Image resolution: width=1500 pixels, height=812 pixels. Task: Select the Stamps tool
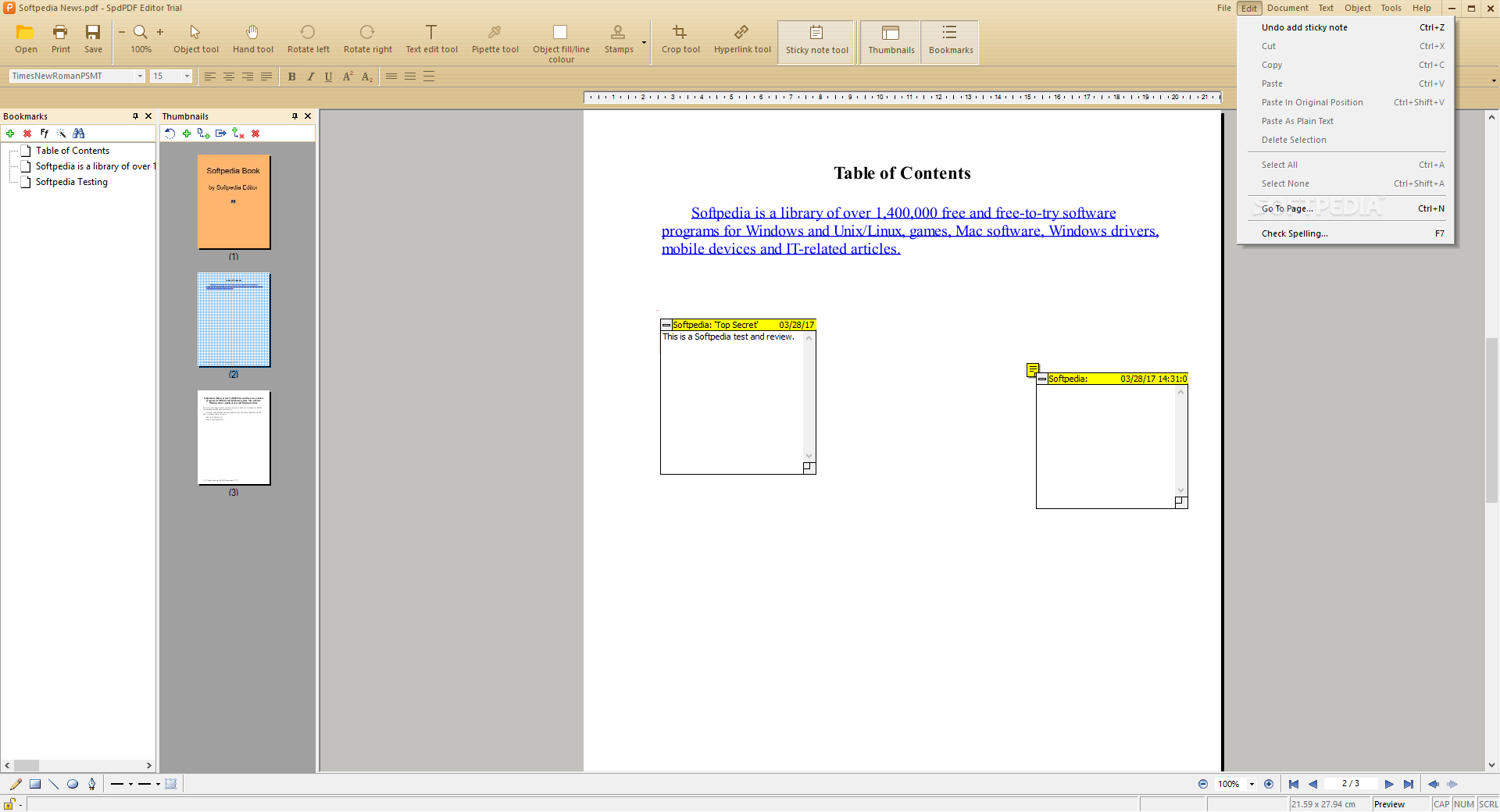tap(619, 39)
